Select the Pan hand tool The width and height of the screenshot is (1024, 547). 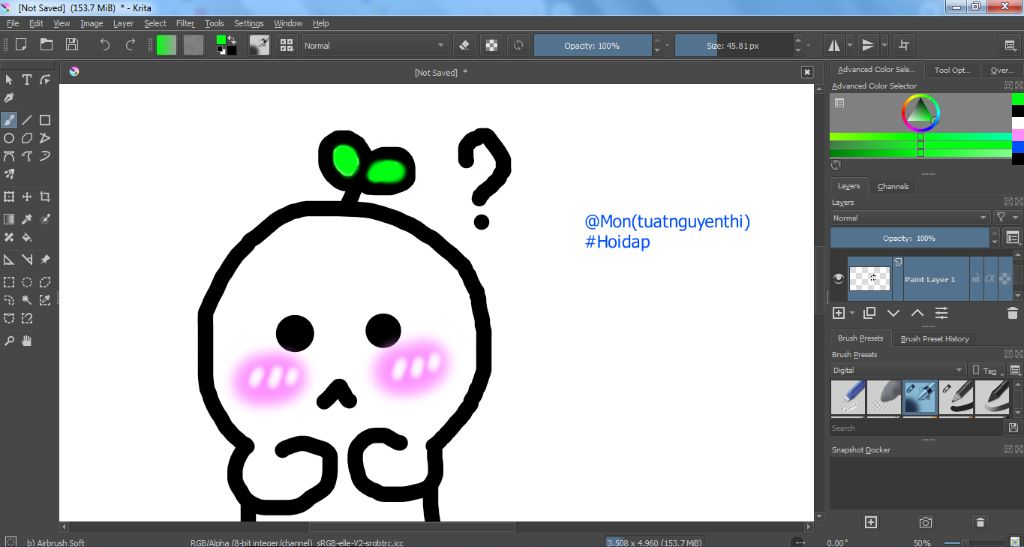[27, 341]
